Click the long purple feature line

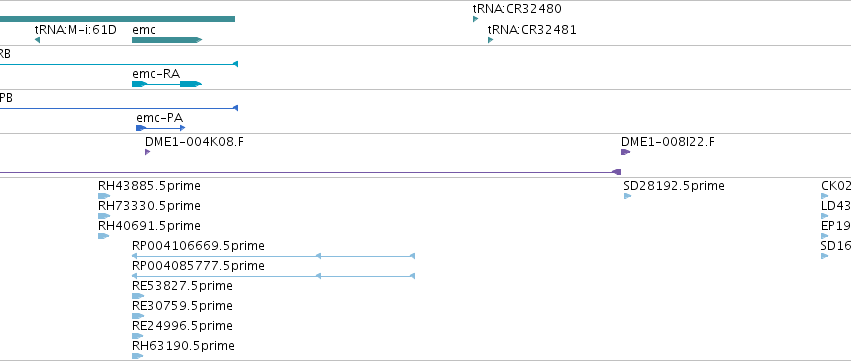pos(310,172)
